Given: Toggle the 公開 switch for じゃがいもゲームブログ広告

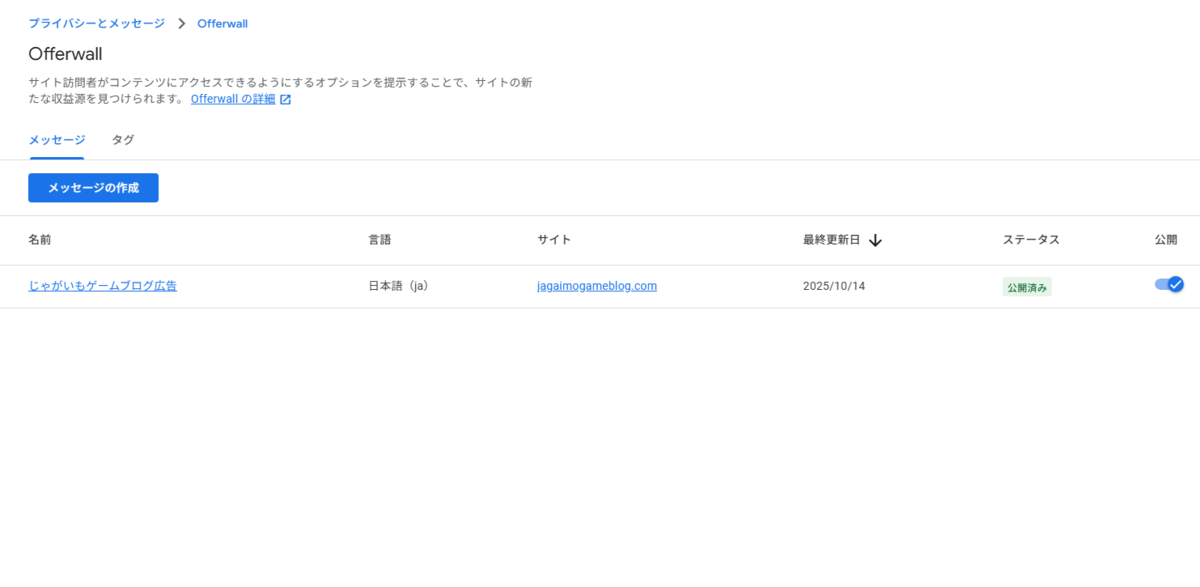Looking at the screenshot, I should 1168,285.
